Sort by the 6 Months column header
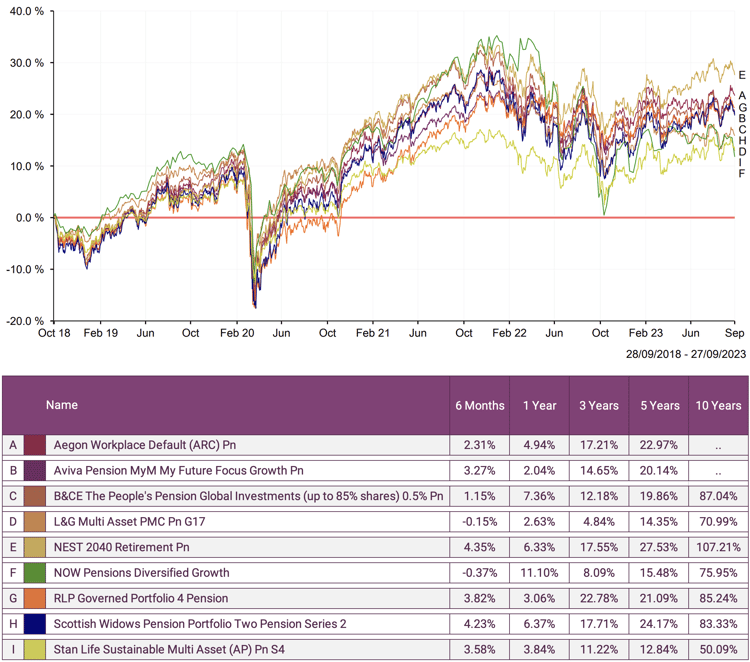This screenshot has height=662, width=750. [479, 406]
